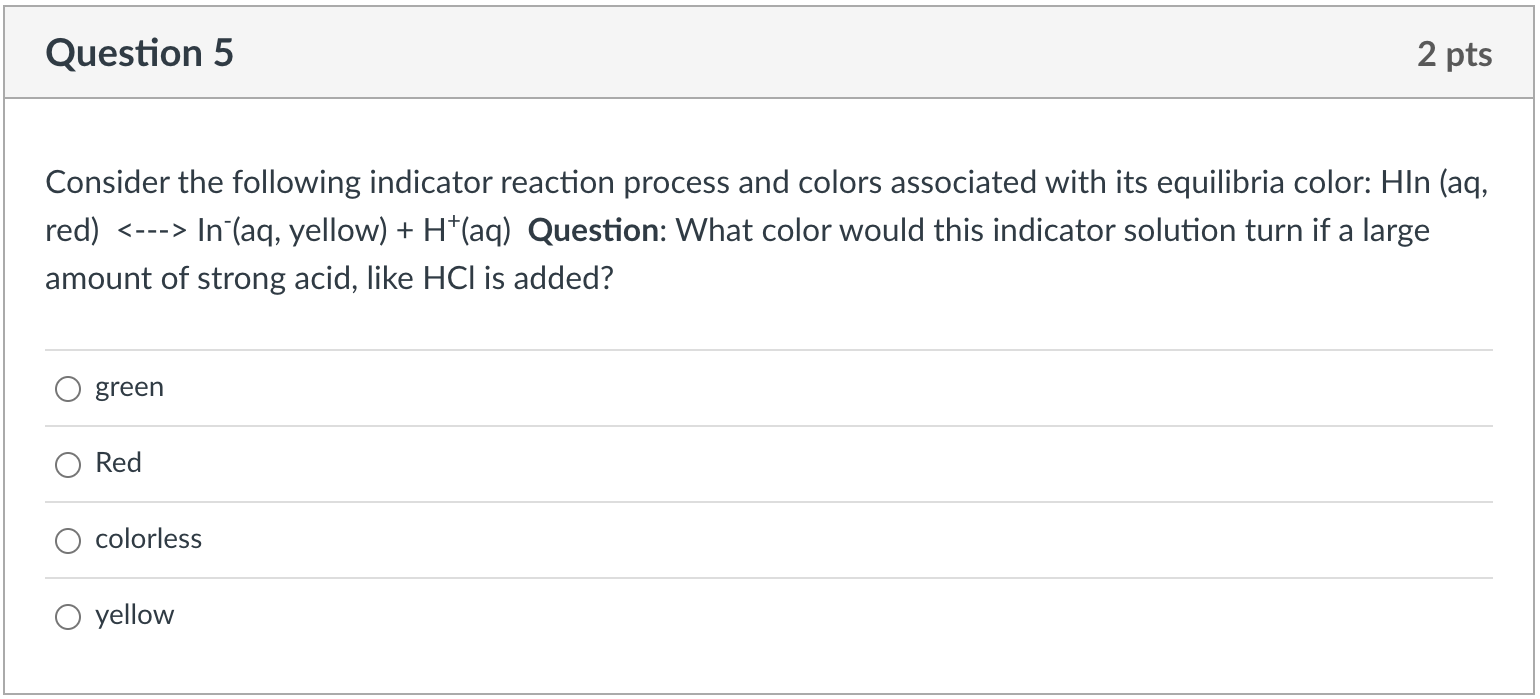Viewport: 1540px width, 699px height.
Task: Click the colorless answer label
Action: [x=148, y=539]
